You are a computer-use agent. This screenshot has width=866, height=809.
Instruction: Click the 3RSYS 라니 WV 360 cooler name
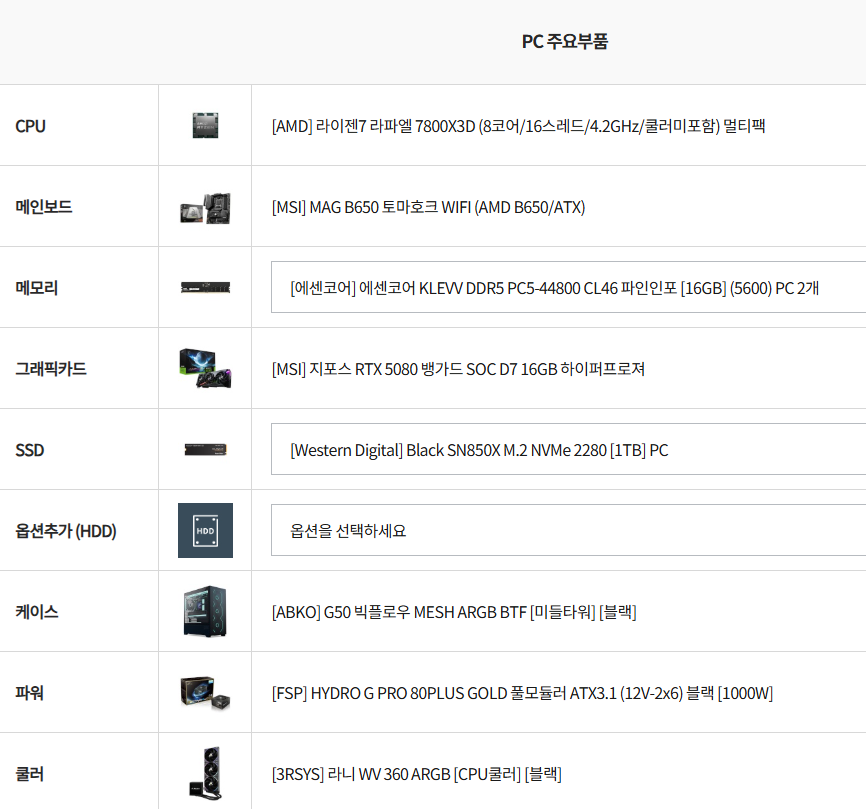(416, 774)
